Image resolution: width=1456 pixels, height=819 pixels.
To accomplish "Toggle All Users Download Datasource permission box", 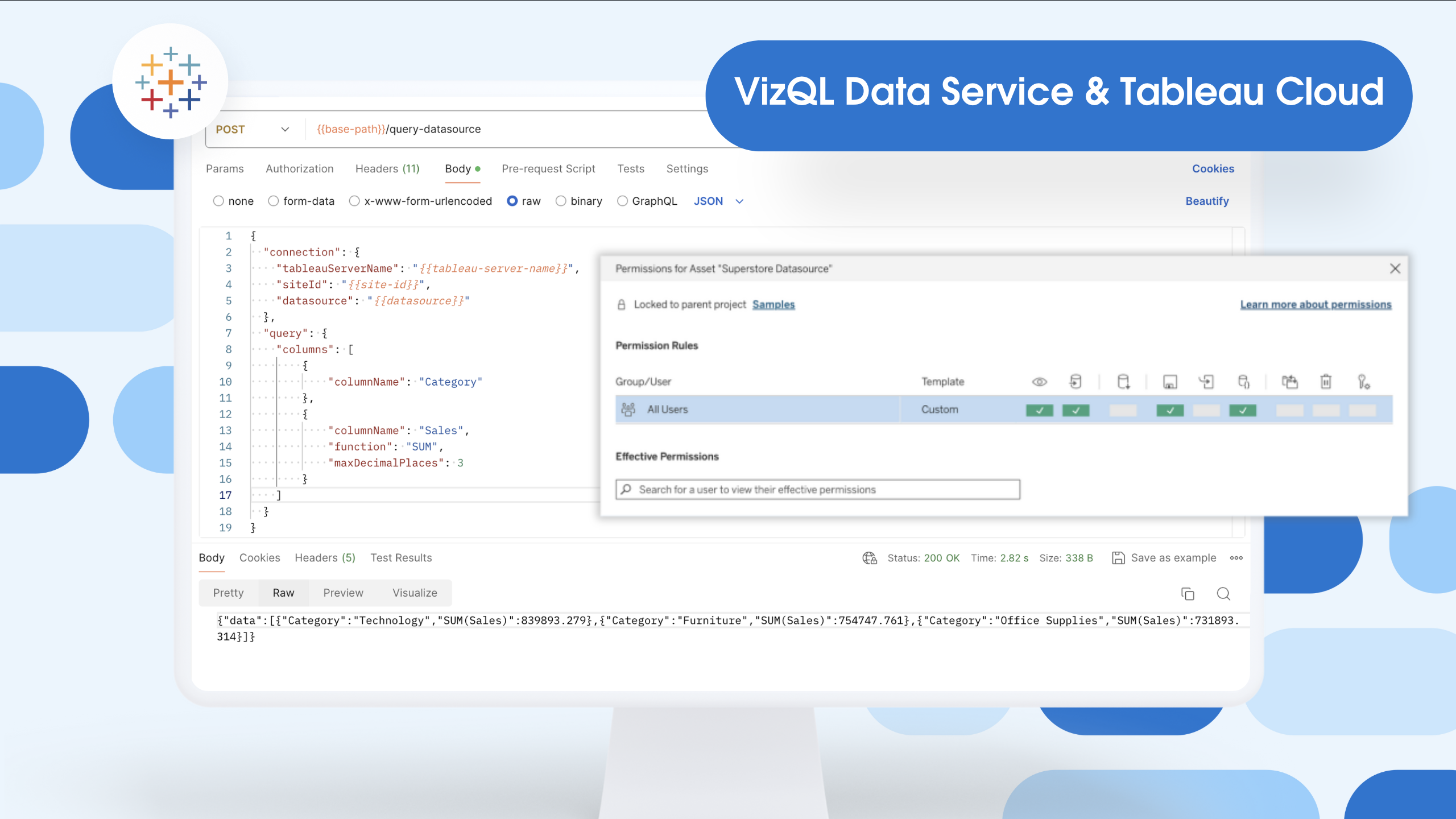I will click(x=1123, y=410).
